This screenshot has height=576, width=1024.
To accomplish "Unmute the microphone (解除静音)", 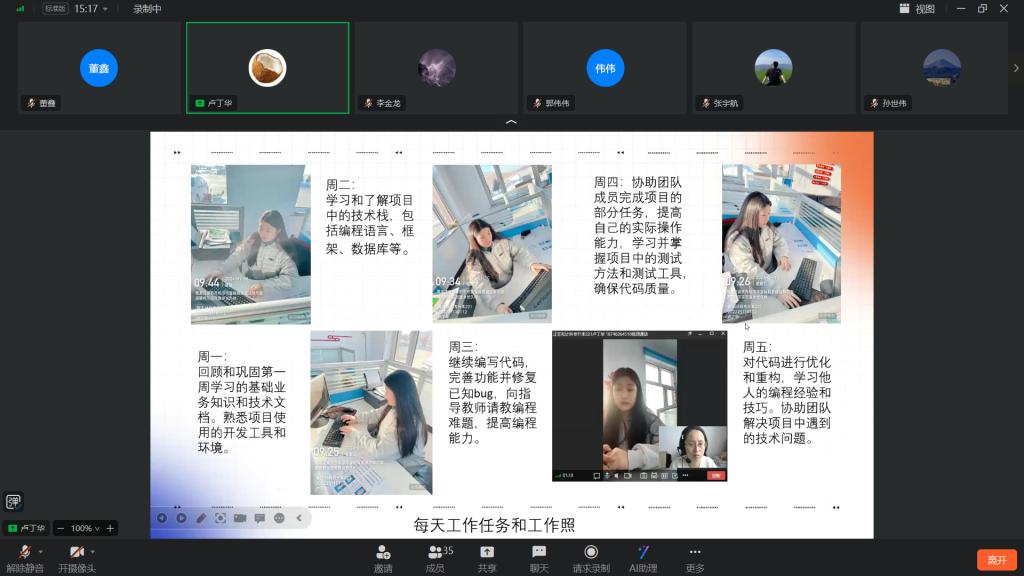I will click(x=24, y=553).
